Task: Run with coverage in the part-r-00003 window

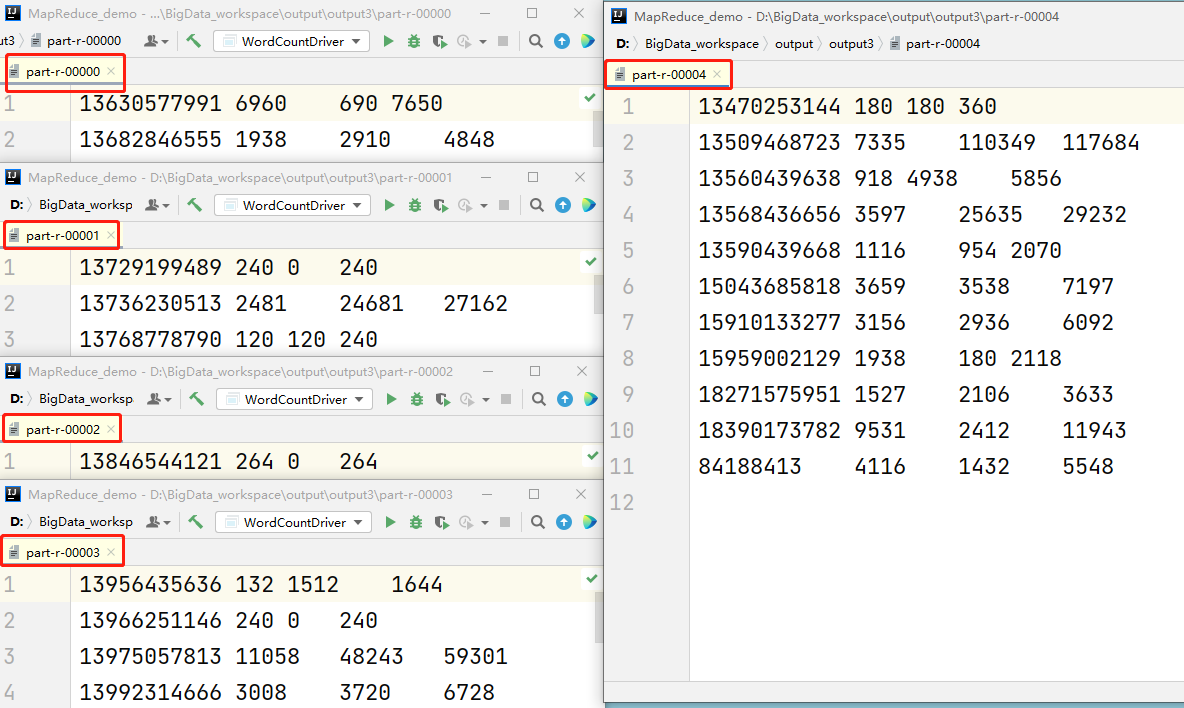Action: (441, 522)
